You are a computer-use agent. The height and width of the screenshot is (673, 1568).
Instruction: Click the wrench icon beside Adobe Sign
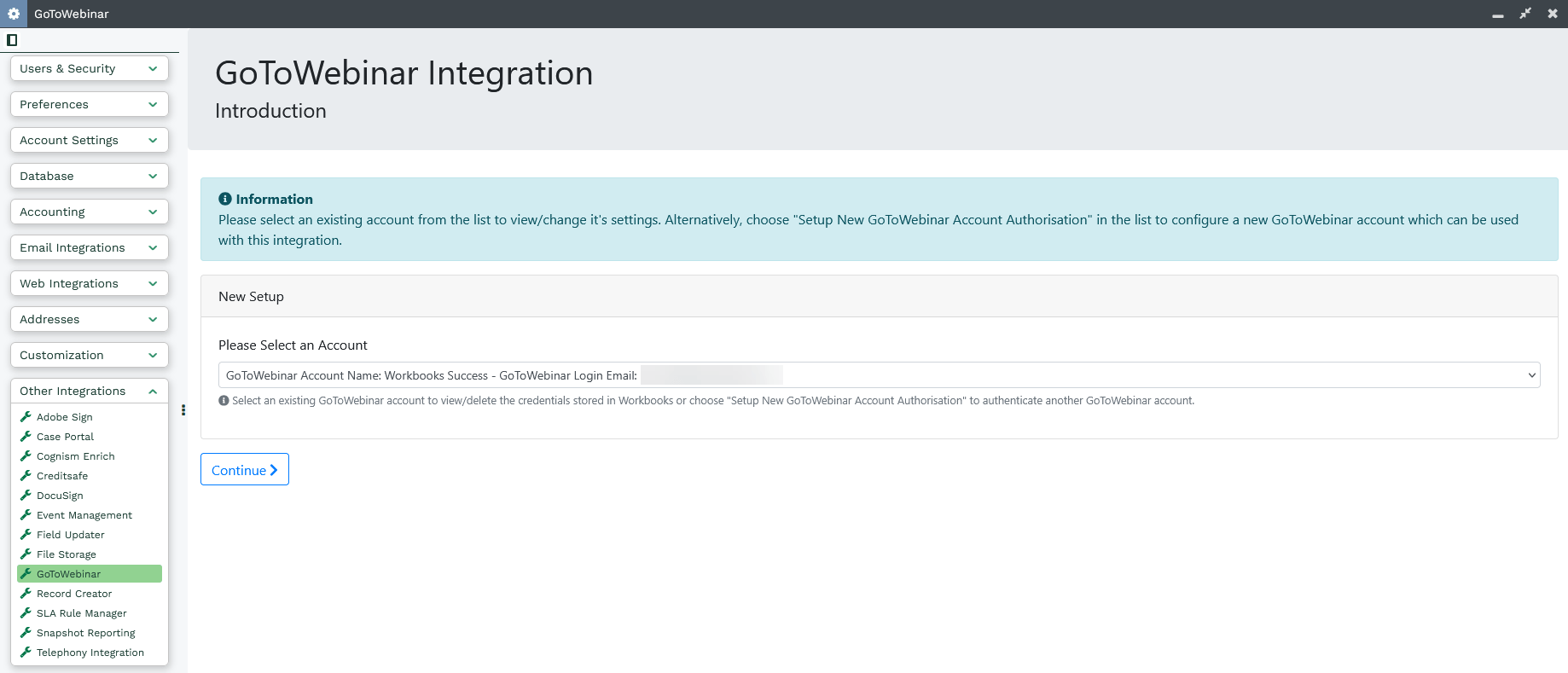[x=26, y=417]
